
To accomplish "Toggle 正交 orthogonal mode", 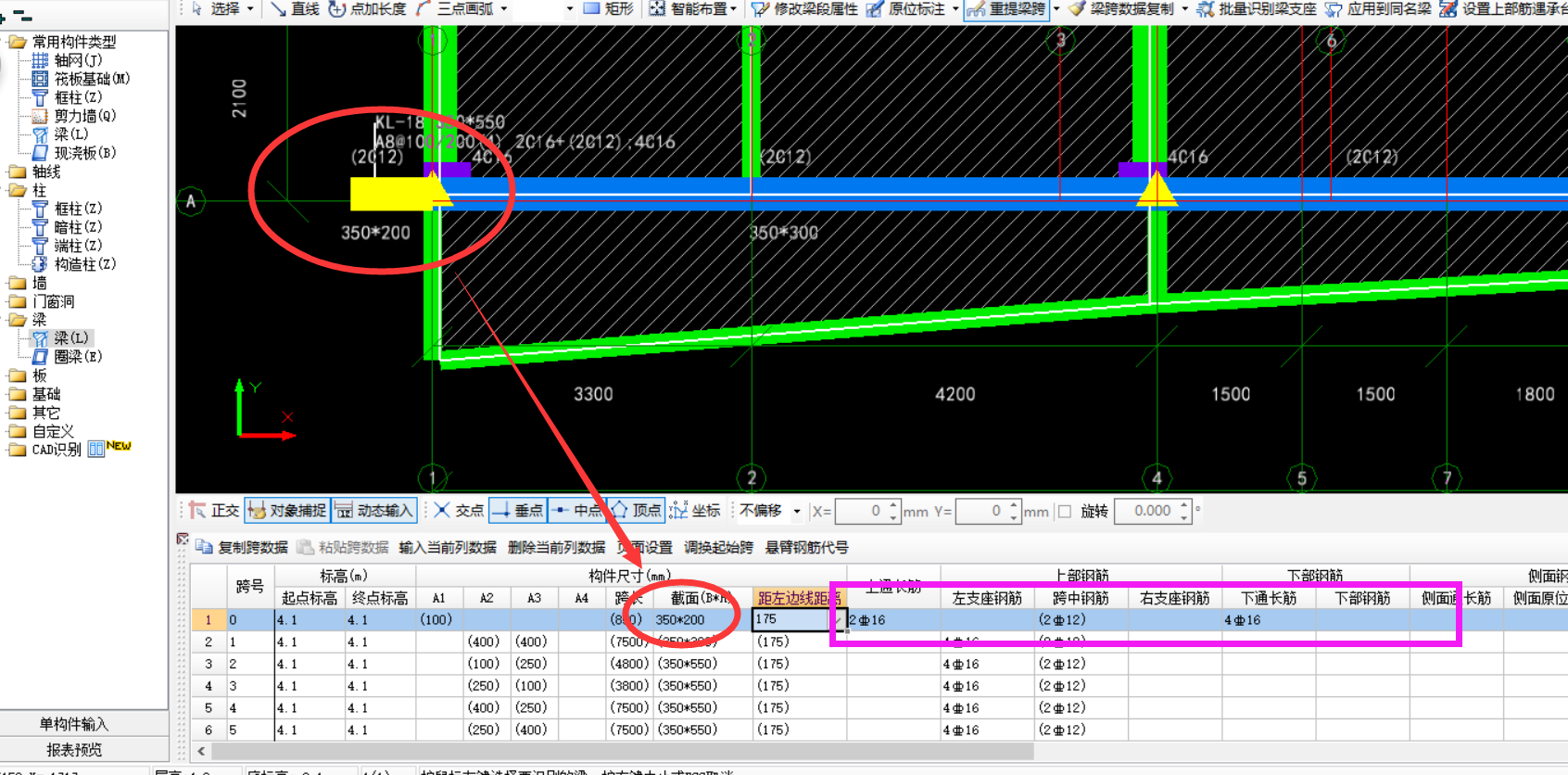I will (214, 510).
